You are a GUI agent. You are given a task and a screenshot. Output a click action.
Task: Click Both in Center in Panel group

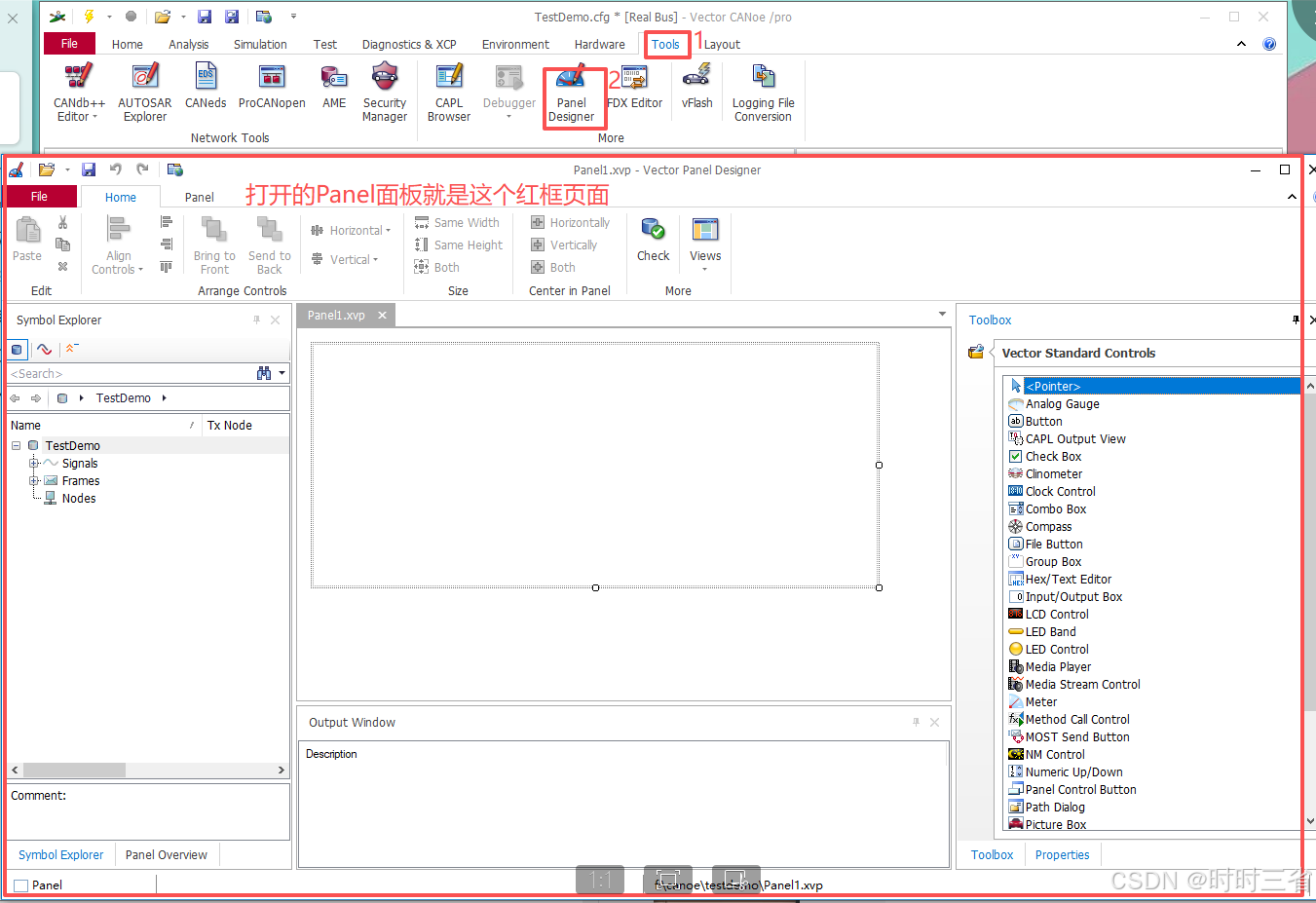tap(552, 268)
